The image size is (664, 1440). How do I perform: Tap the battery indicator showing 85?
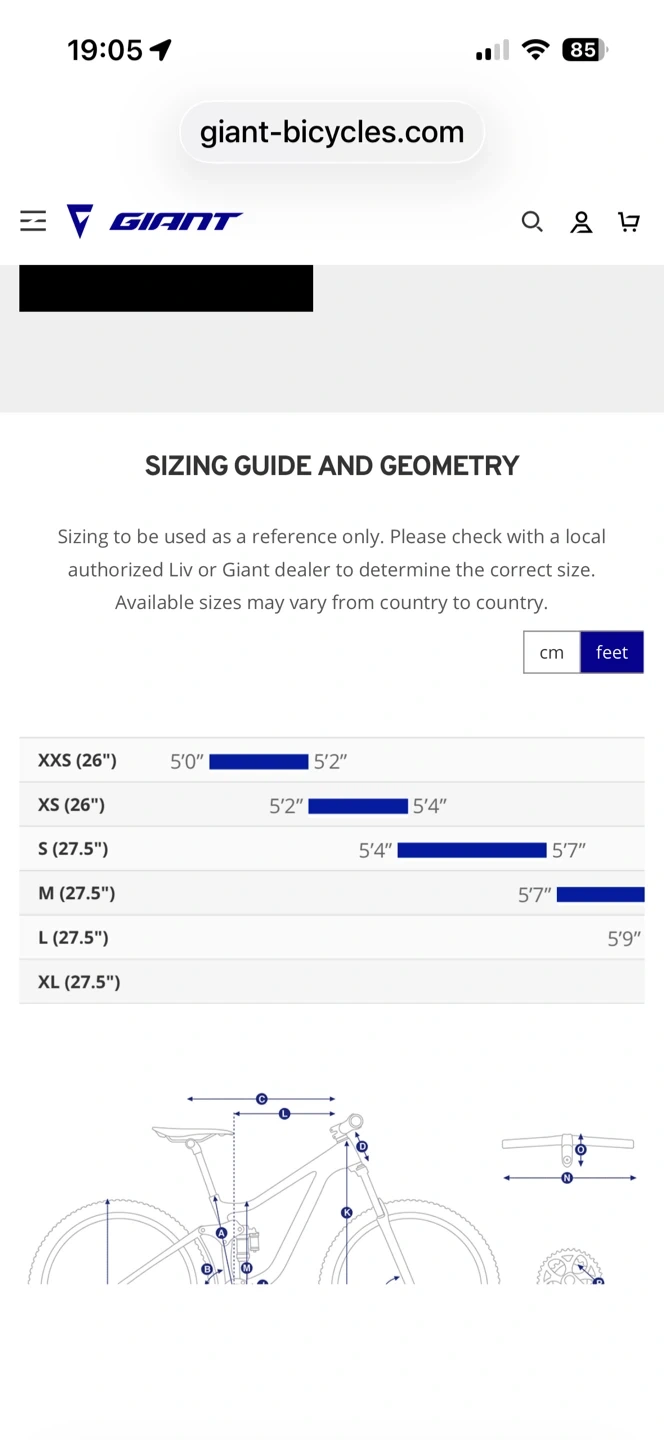pos(585,50)
